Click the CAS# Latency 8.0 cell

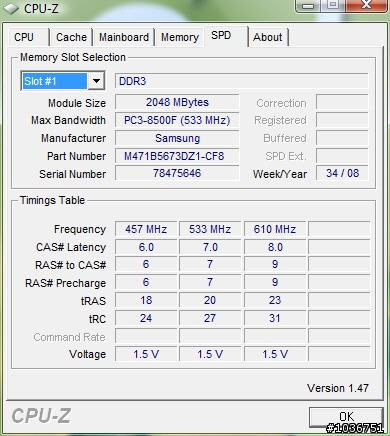(275, 247)
